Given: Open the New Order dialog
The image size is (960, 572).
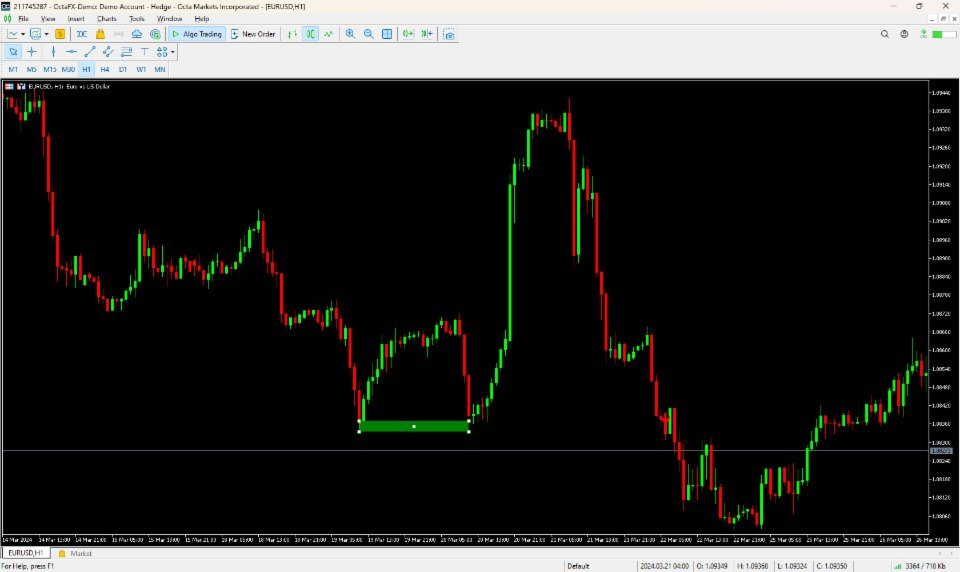Looking at the screenshot, I should 253,34.
